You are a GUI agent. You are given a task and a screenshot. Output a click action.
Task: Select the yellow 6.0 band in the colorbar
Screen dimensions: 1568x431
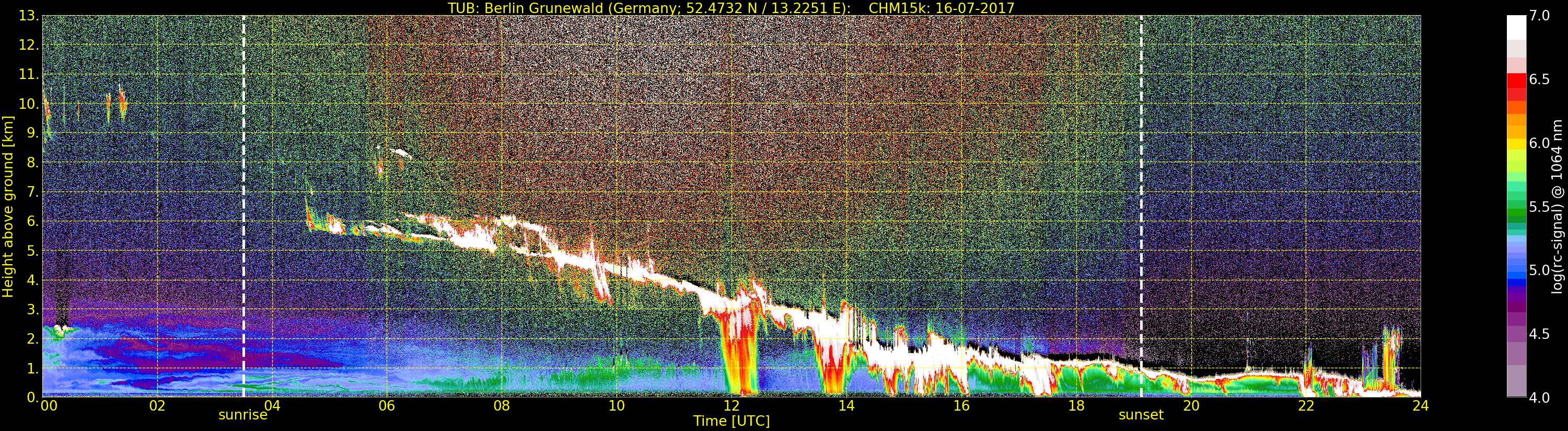point(1516,144)
